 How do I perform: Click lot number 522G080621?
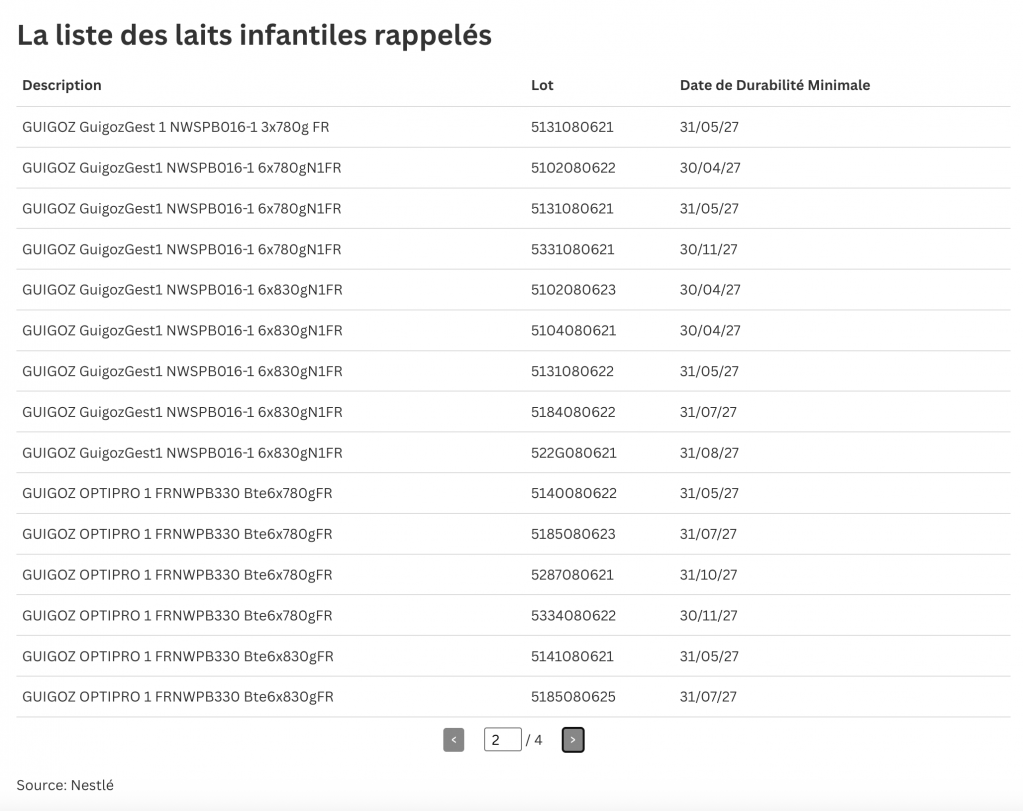pos(573,453)
